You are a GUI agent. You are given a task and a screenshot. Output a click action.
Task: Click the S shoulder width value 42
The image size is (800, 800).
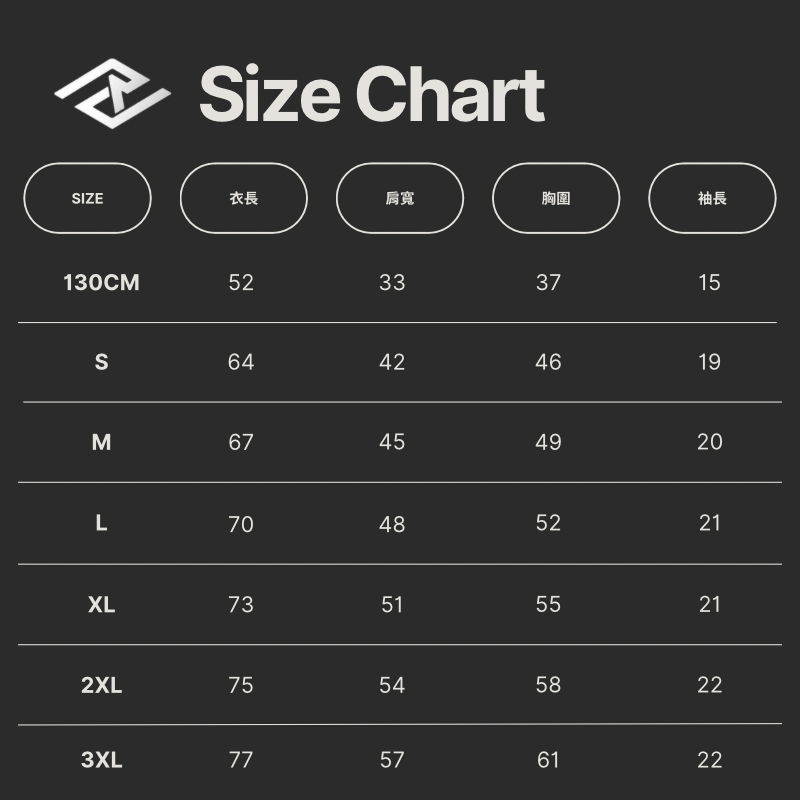[x=392, y=362]
